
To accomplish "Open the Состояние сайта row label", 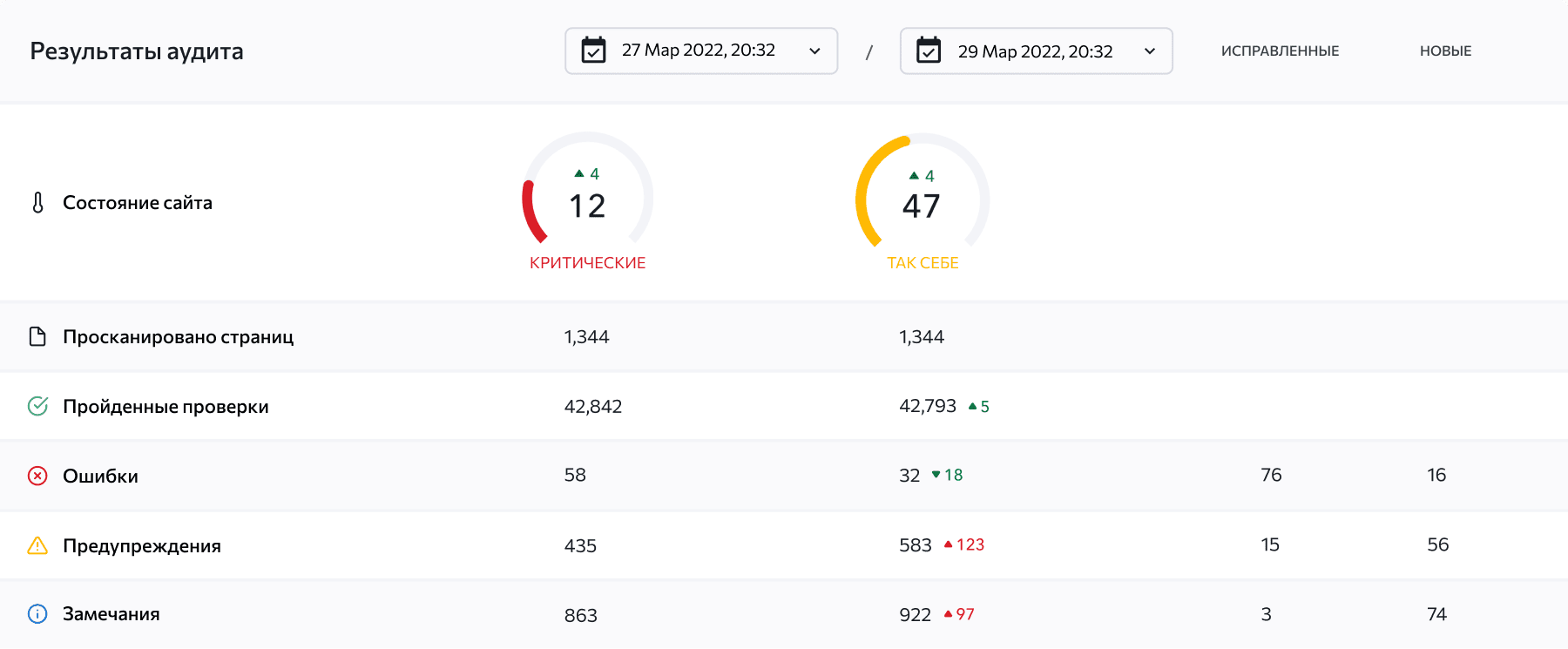I will tap(138, 203).
